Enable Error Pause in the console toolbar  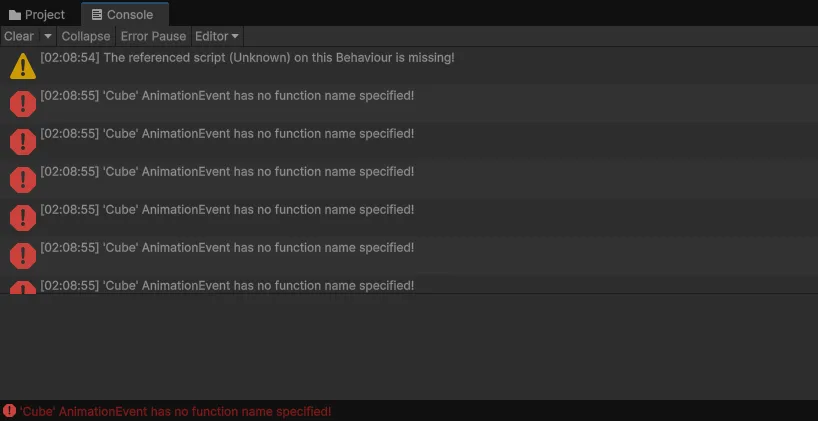pos(153,36)
